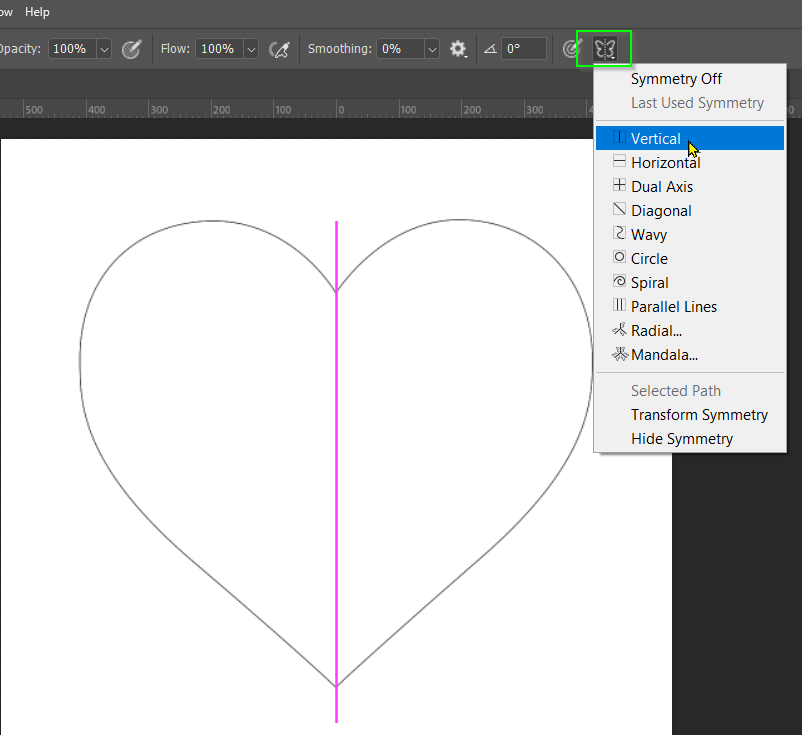This screenshot has height=735, width=802.
Task: Pick Wavy symmetry option
Action: pyautogui.click(x=648, y=235)
